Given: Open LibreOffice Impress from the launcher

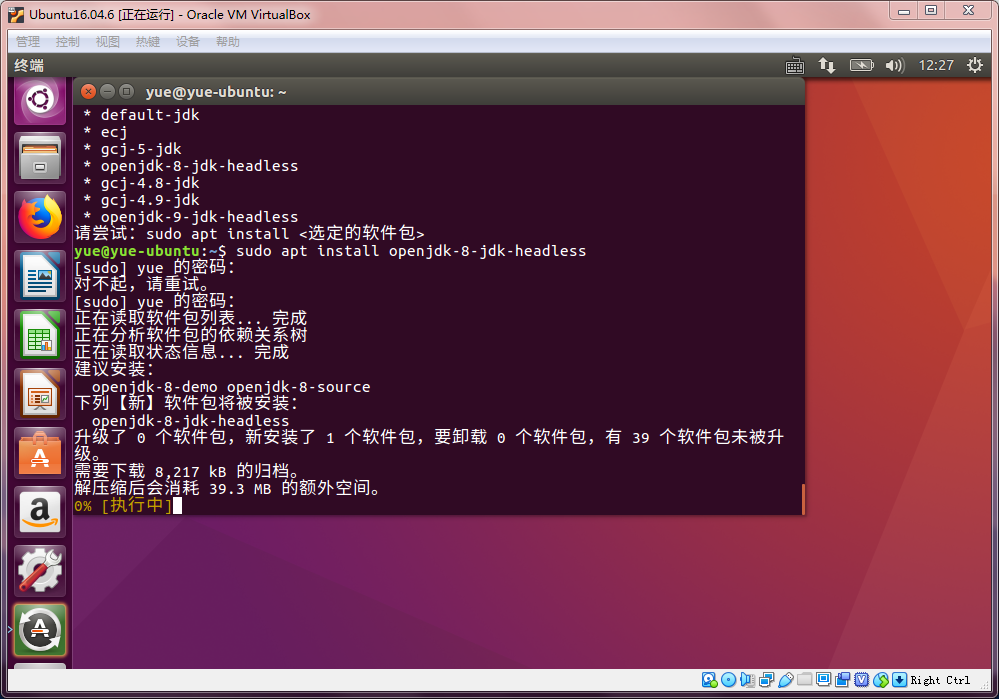Looking at the screenshot, I should [x=40, y=394].
